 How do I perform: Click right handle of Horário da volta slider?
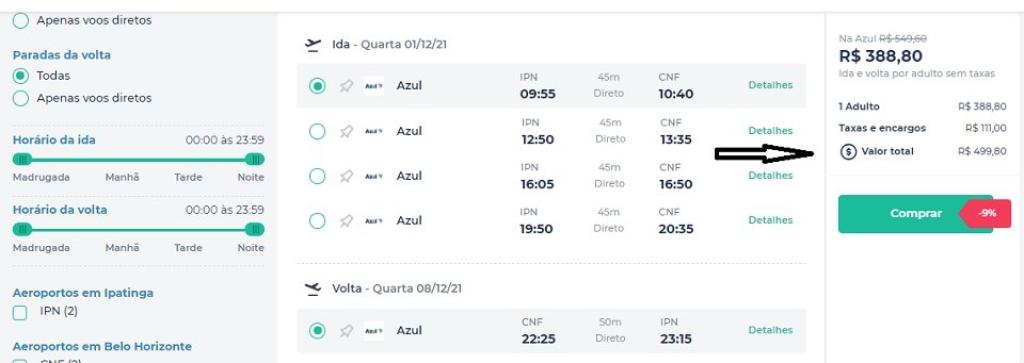(255, 229)
